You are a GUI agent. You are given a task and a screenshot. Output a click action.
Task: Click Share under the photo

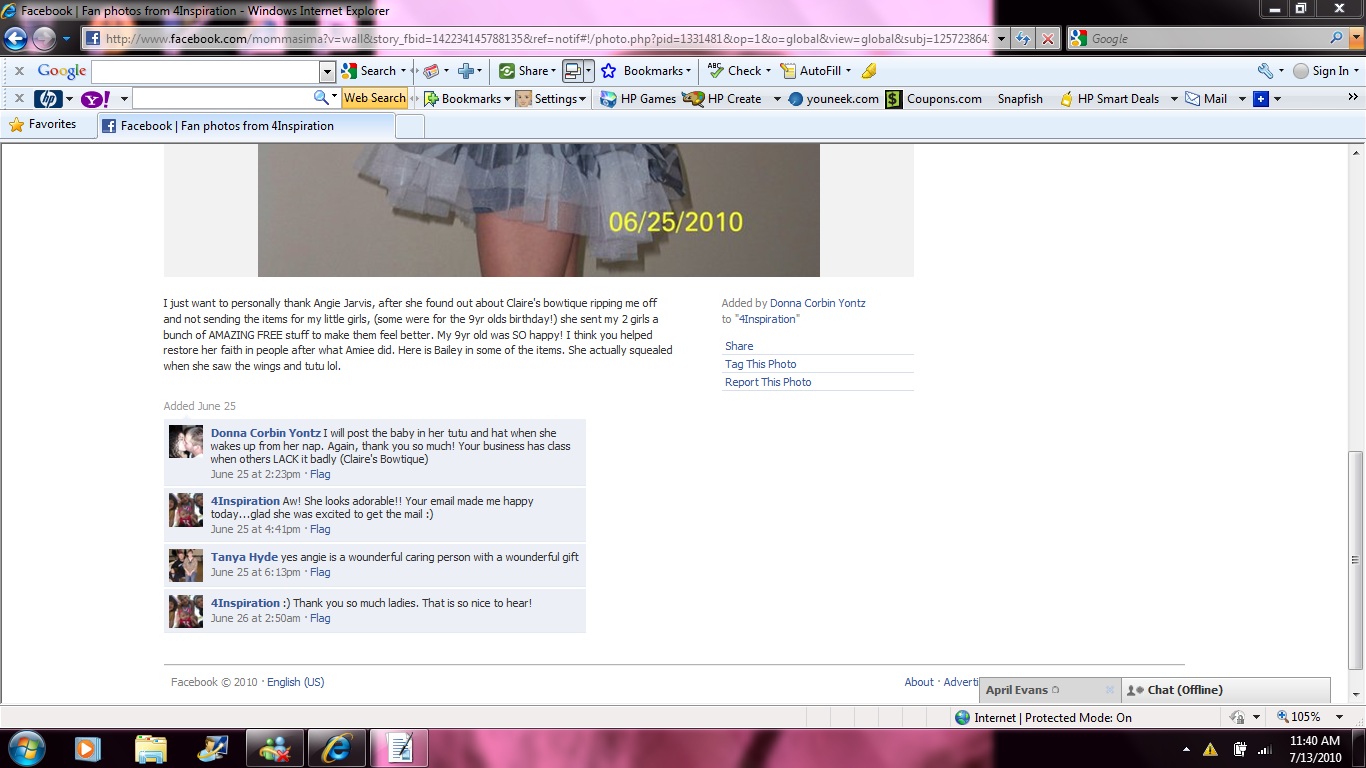pos(739,346)
